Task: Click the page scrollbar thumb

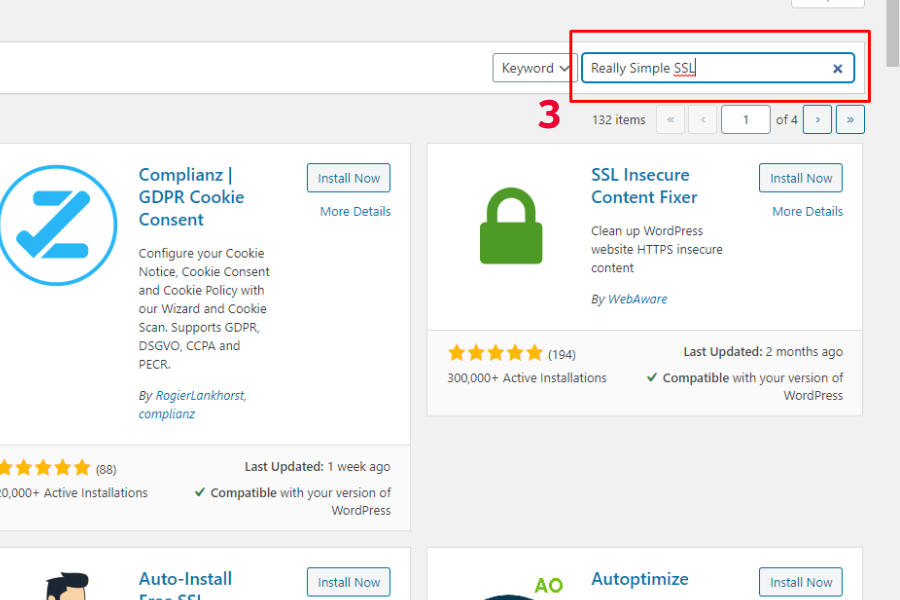Action: point(893,33)
